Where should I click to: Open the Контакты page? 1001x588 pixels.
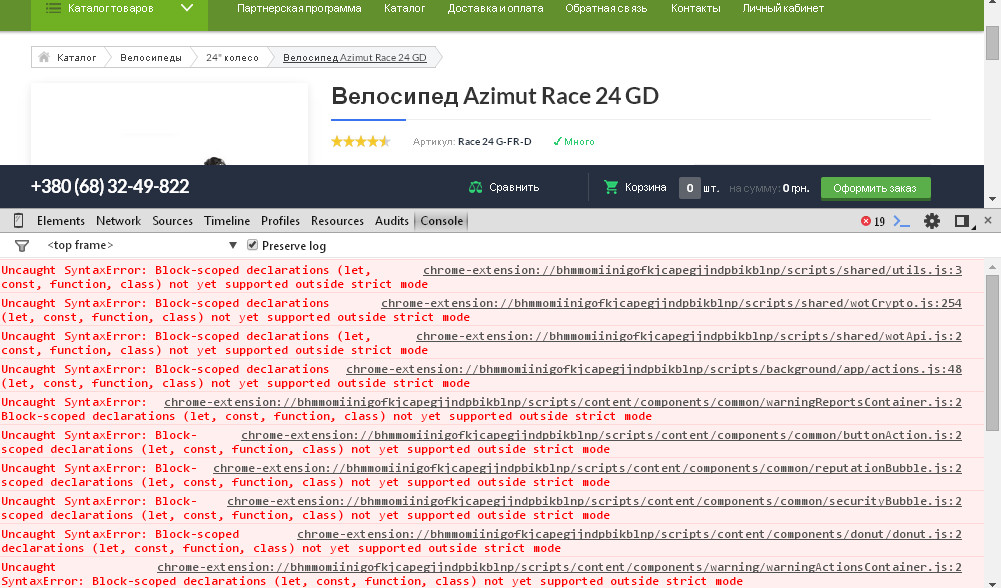tap(695, 8)
